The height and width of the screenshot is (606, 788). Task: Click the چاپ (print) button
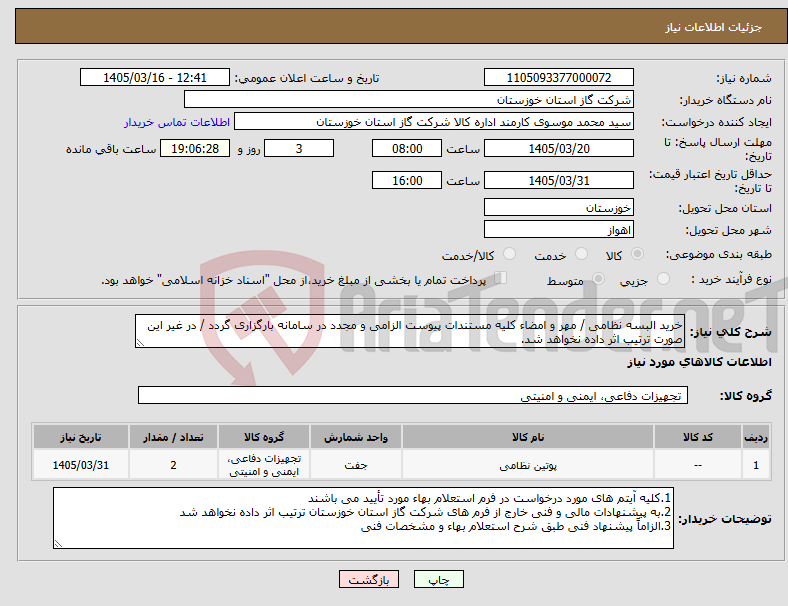click(x=438, y=579)
